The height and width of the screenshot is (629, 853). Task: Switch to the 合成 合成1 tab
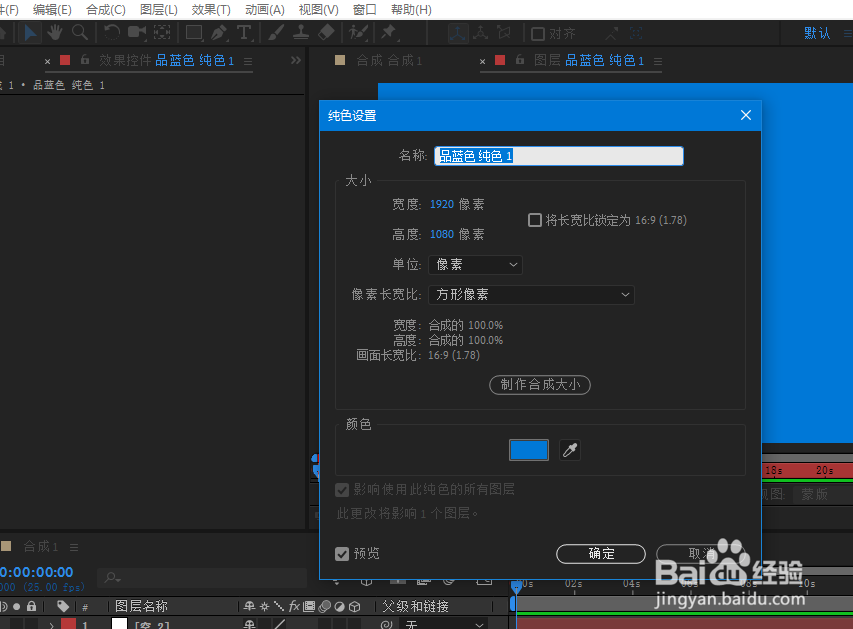click(x=390, y=60)
